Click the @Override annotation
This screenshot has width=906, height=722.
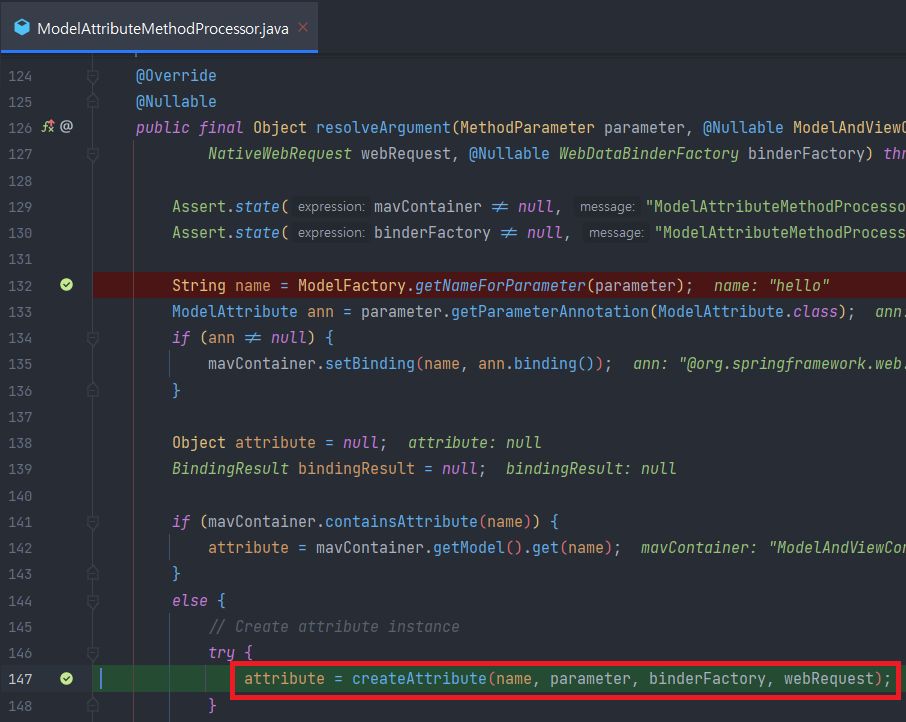pyautogui.click(x=176, y=76)
